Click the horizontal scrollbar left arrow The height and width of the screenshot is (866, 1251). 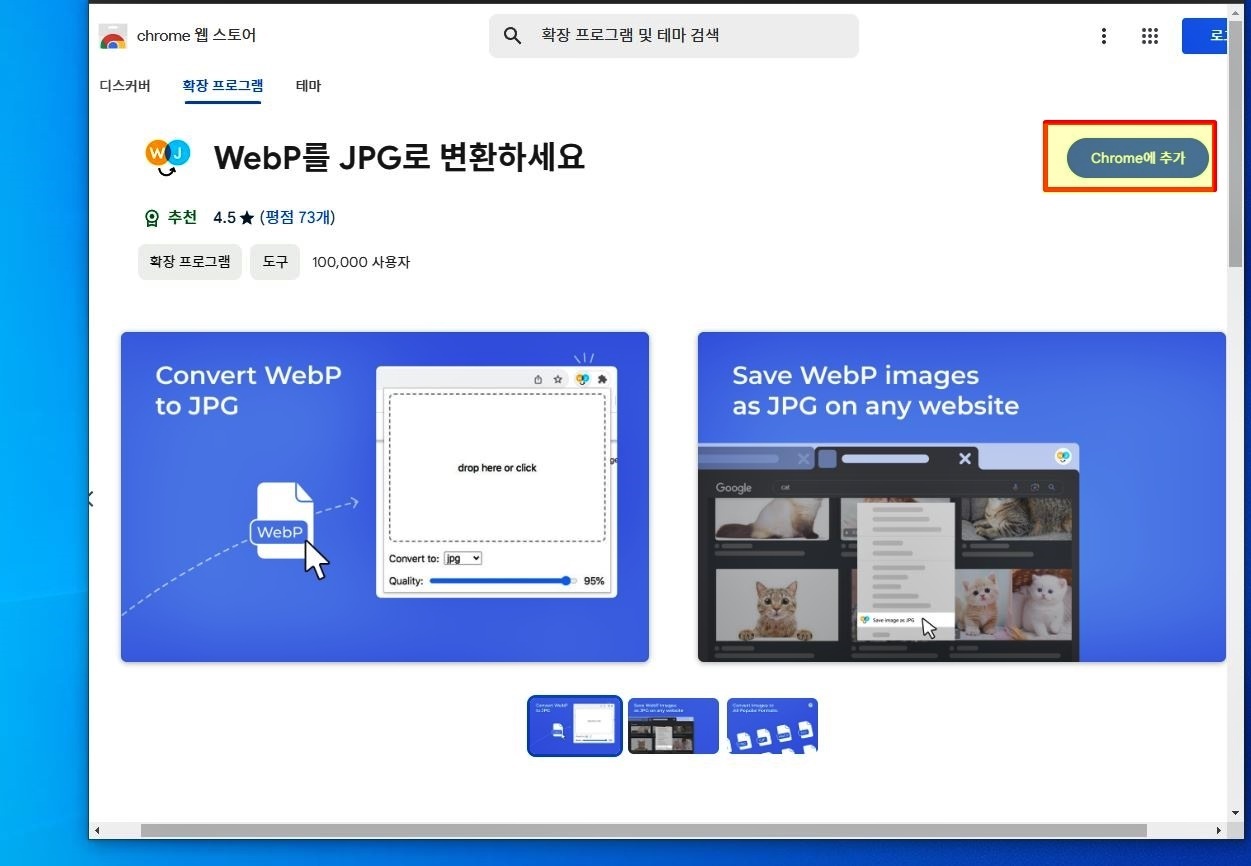click(97, 831)
